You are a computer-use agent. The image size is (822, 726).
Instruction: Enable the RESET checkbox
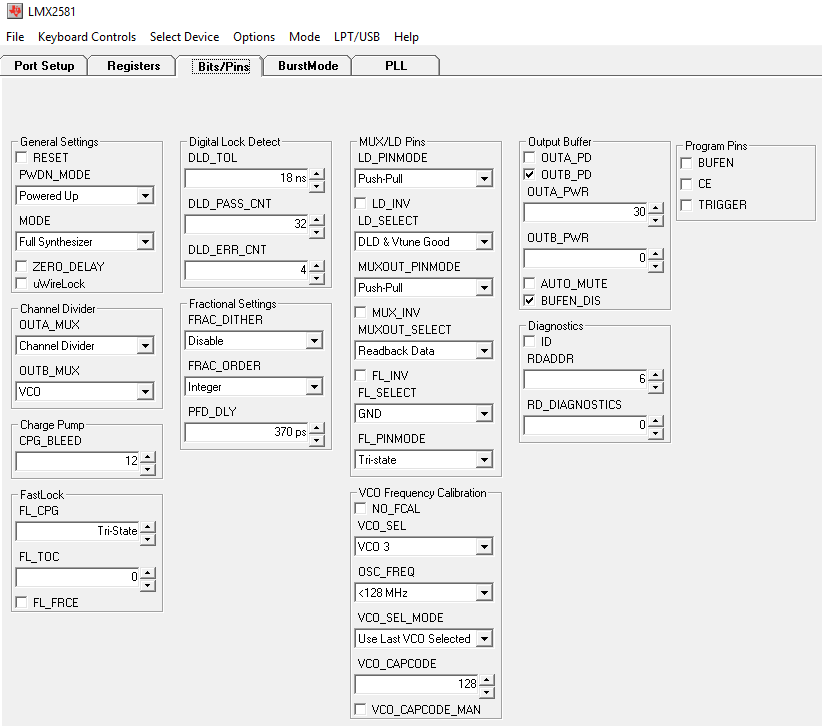[21, 157]
